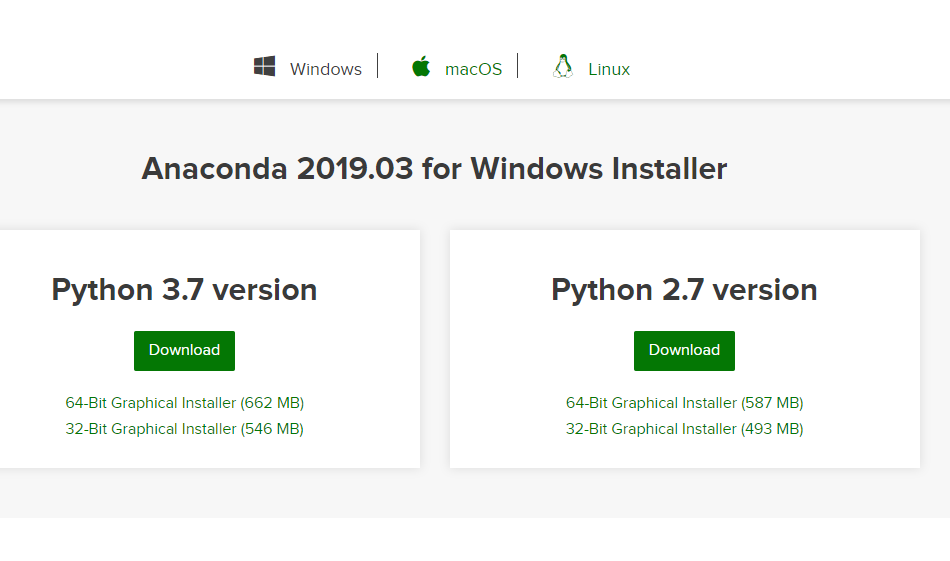The width and height of the screenshot is (950, 561).
Task: Download the Python 3.7 version installer
Action: [184, 351]
